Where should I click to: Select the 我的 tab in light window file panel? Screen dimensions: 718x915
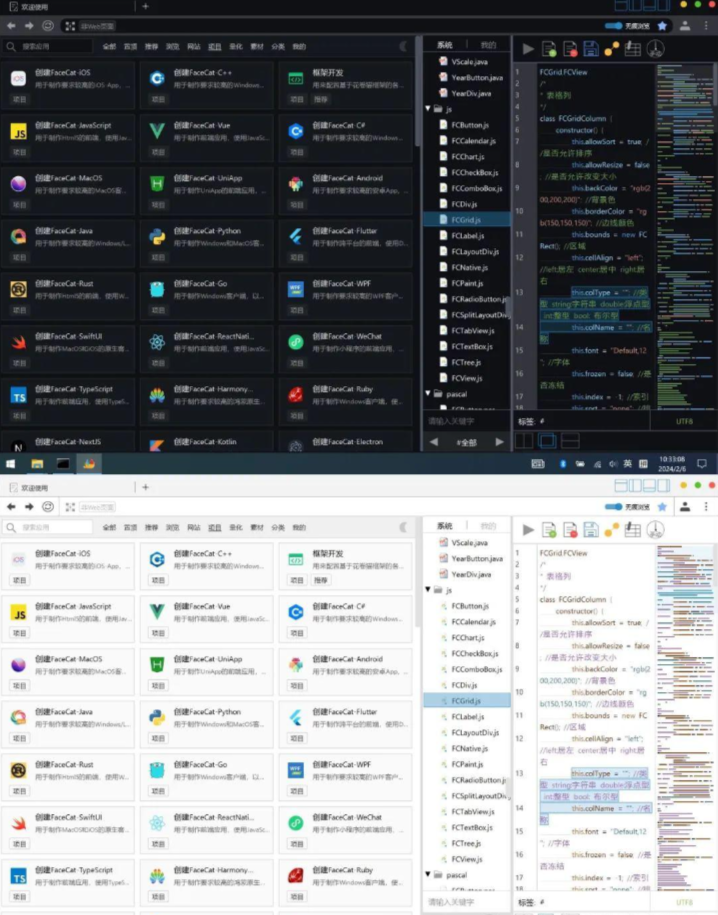point(488,526)
